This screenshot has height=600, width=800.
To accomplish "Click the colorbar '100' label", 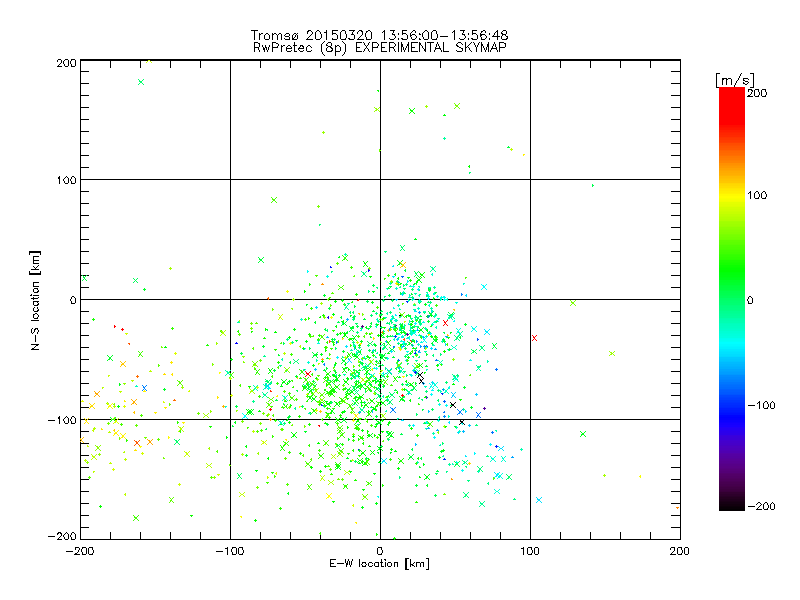I will 757,195.
